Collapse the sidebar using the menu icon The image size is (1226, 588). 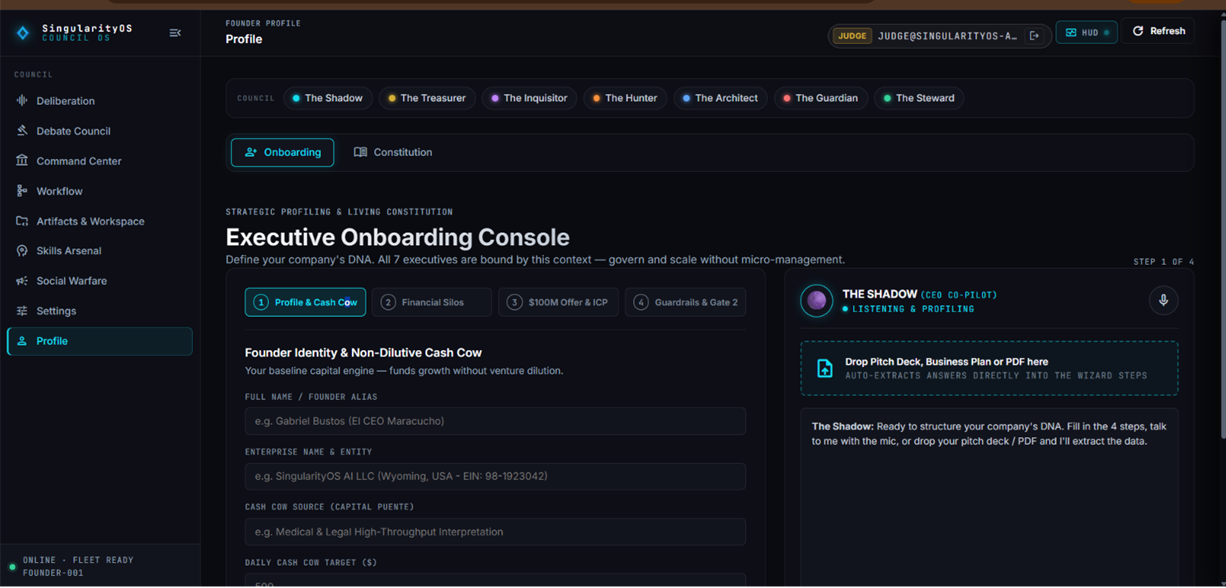175,33
